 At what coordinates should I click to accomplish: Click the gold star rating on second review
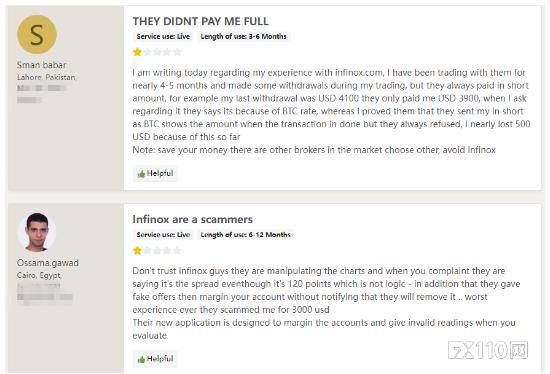(x=137, y=250)
